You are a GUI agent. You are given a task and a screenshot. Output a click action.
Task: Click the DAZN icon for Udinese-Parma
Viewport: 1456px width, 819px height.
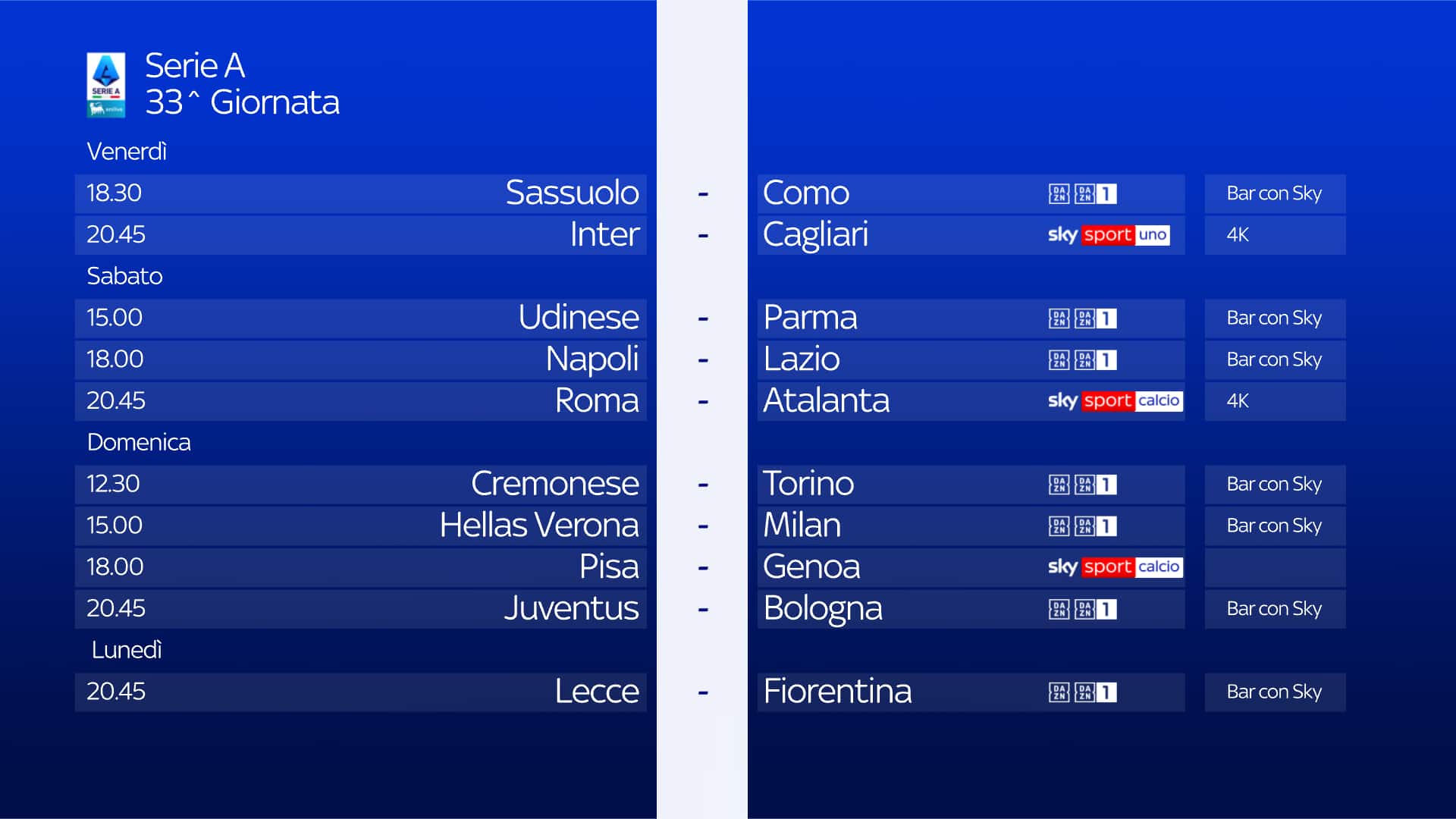point(1059,318)
